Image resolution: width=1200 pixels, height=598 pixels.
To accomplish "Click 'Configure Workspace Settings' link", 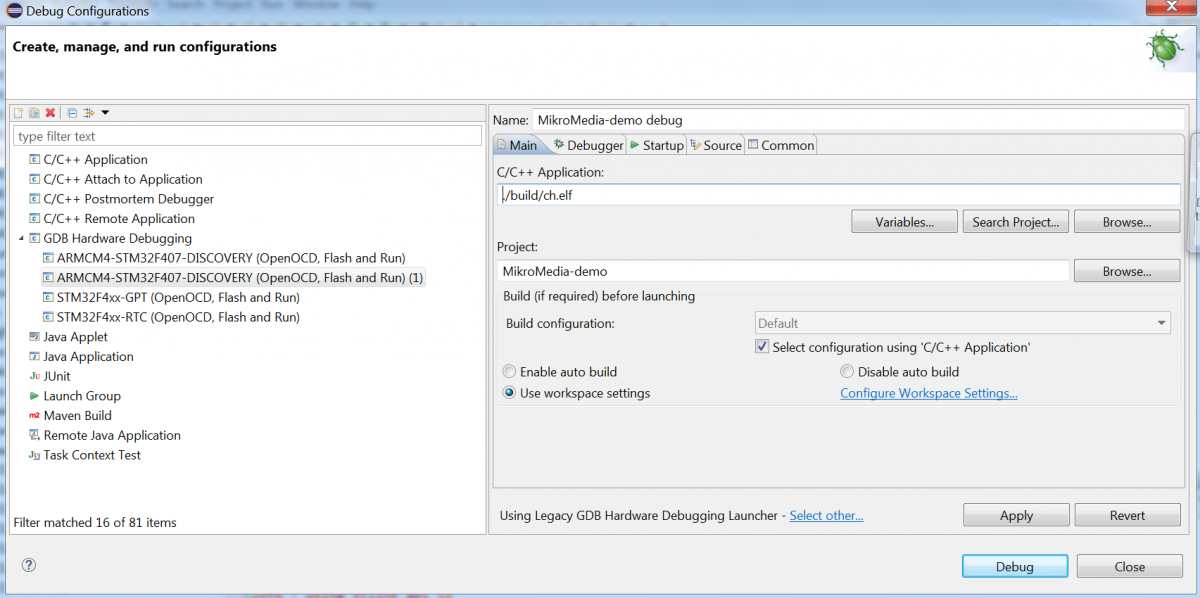I will [928, 393].
